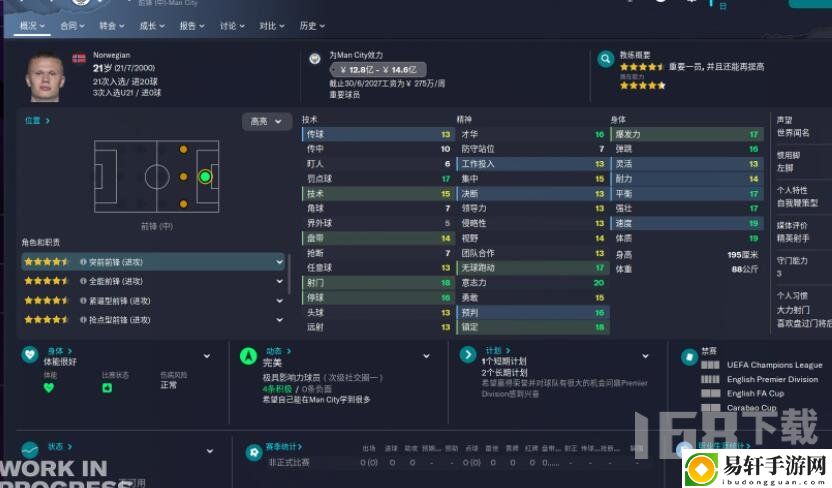The height and width of the screenshot is (488, 832).
Task: Click the 爆发力 acceleration attribute row
Action: point(687,134)
